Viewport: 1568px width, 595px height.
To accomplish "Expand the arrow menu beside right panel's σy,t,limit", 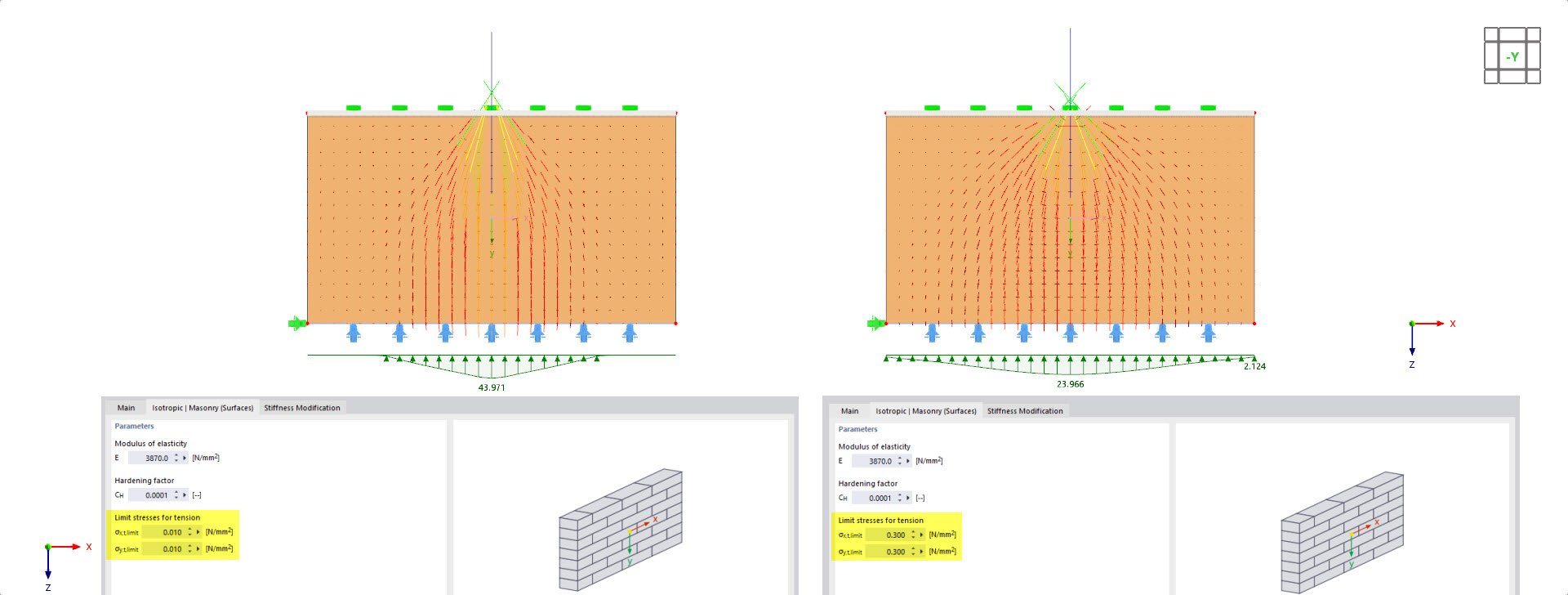I will click(922, 552).
